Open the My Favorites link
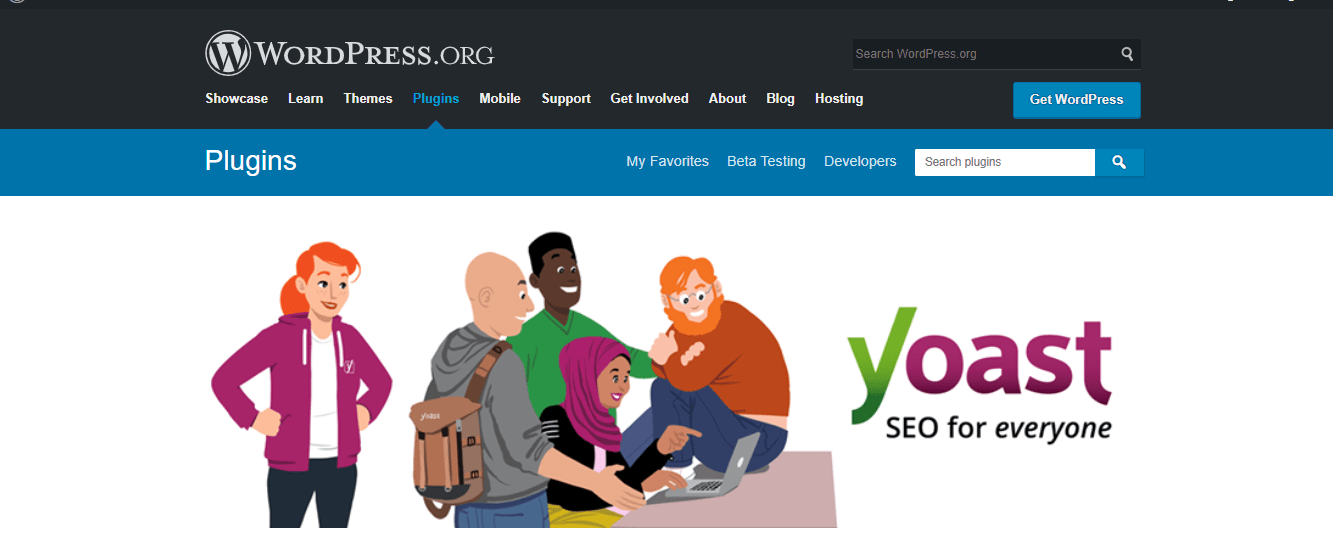 pos(668,161)
